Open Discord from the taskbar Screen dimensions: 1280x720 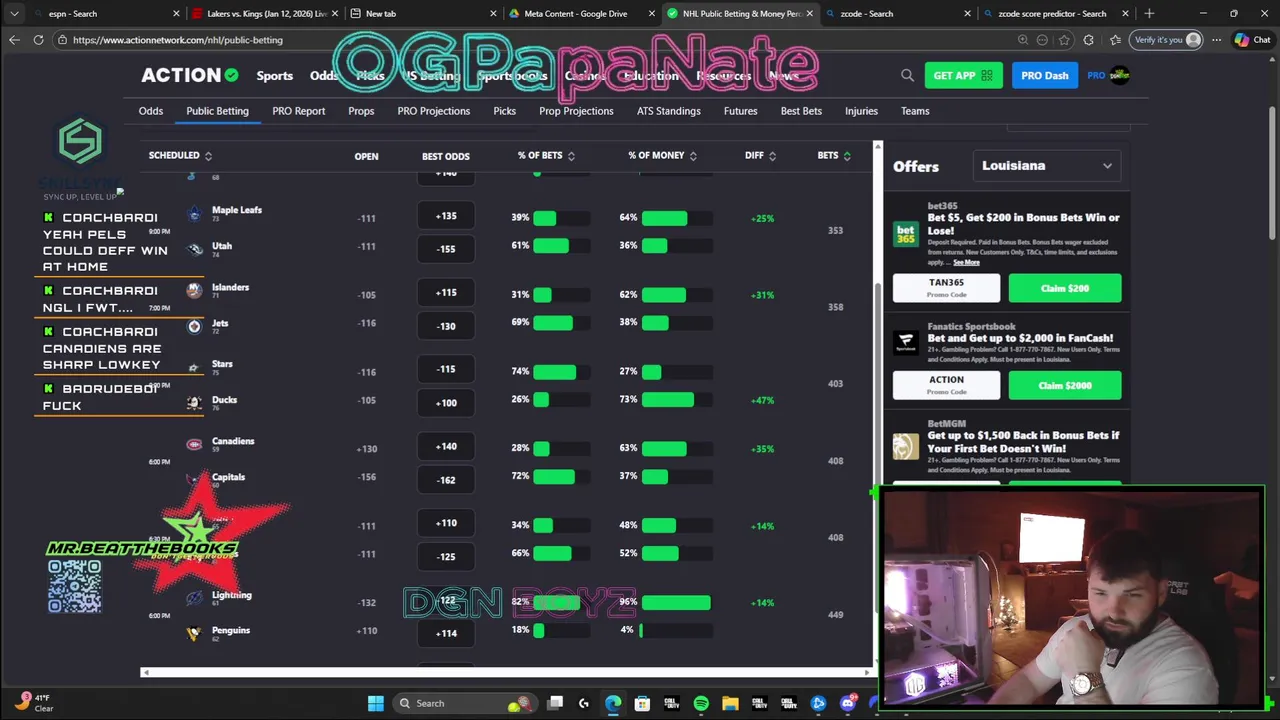click(848, 703)
